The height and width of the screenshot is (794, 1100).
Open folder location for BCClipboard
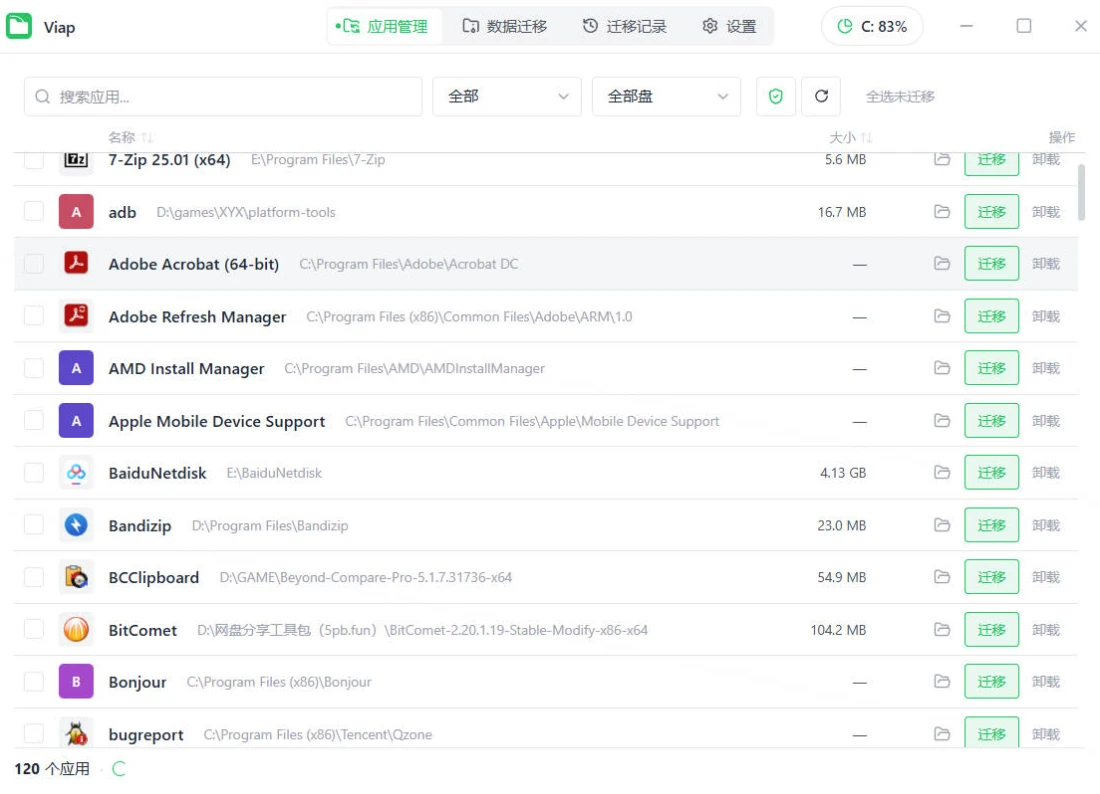click(x=941, y=577)
